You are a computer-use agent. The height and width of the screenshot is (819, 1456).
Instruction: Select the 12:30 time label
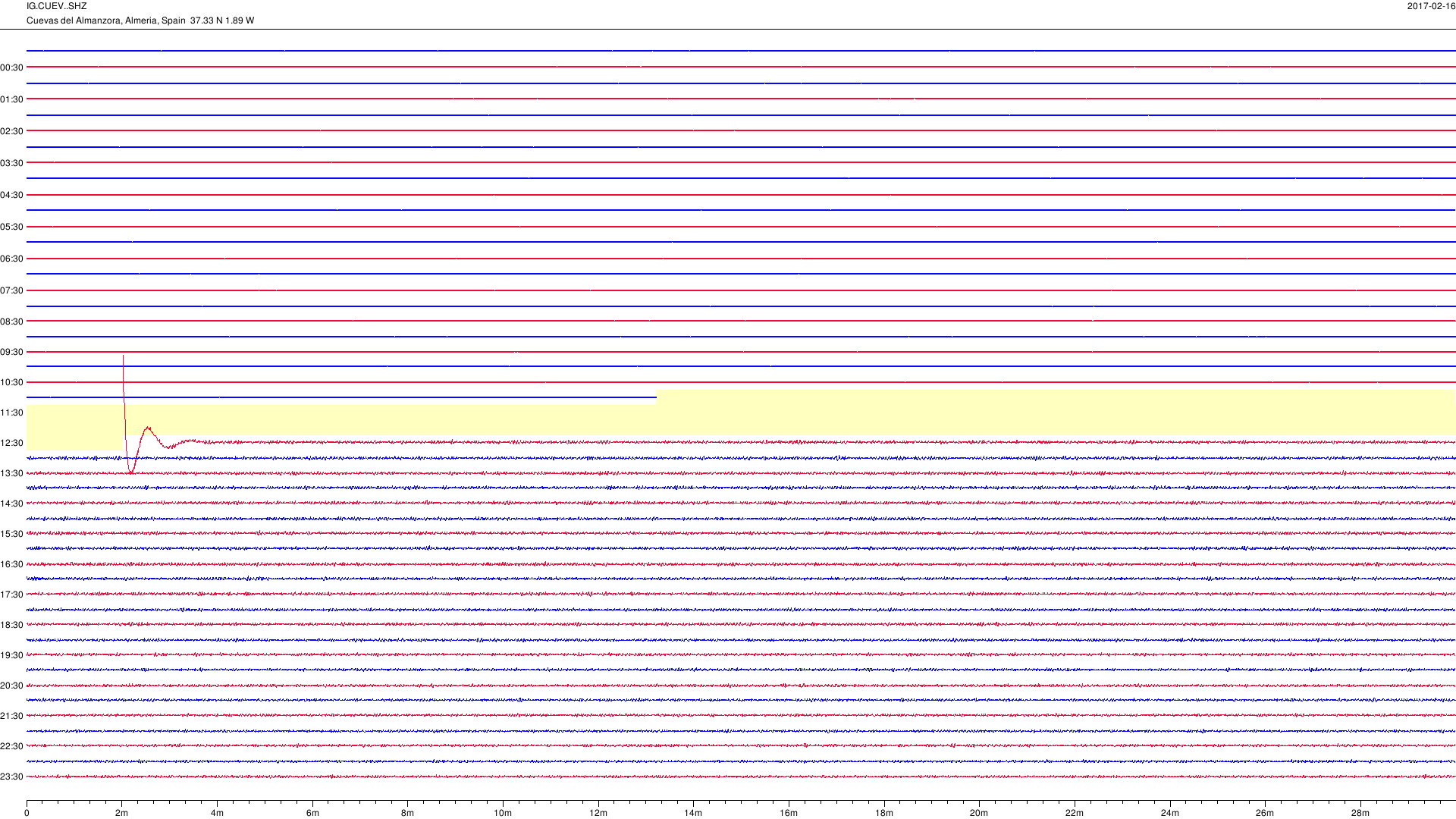(x=12, y=443)
